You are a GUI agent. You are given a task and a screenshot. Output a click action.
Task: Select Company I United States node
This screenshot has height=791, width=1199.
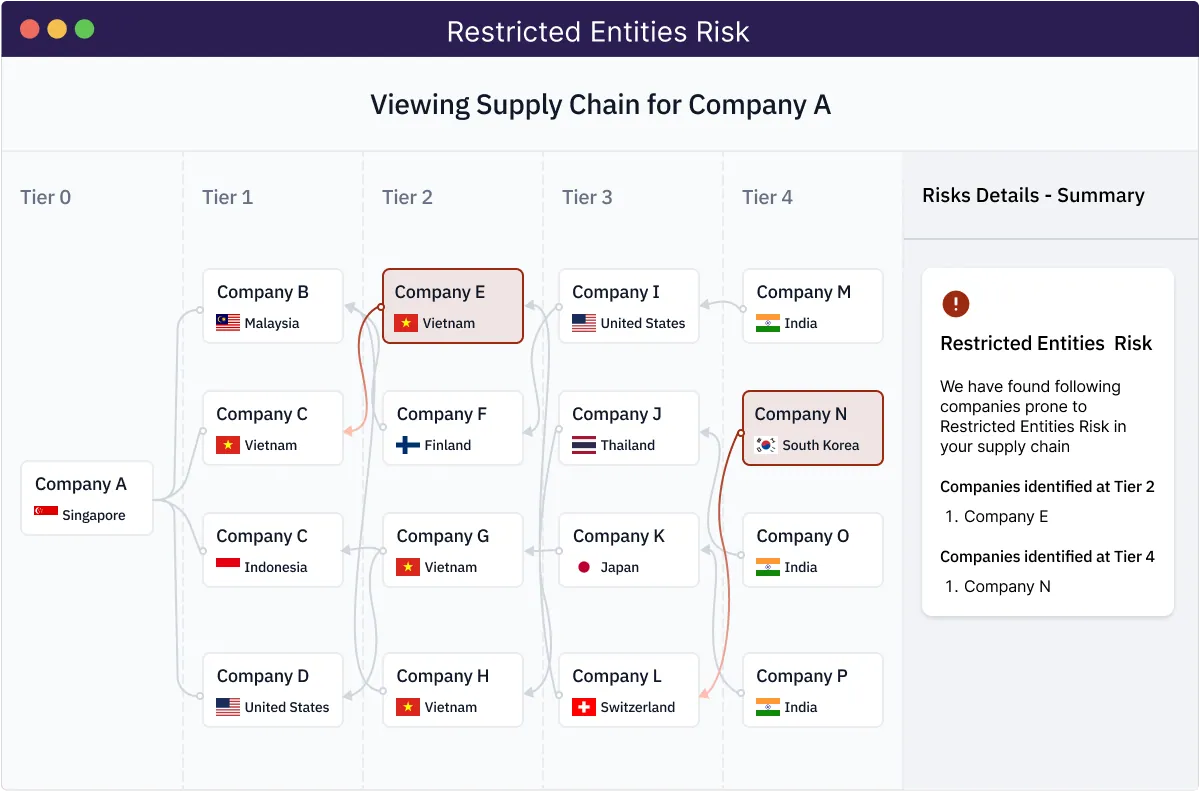pos(628,306)
